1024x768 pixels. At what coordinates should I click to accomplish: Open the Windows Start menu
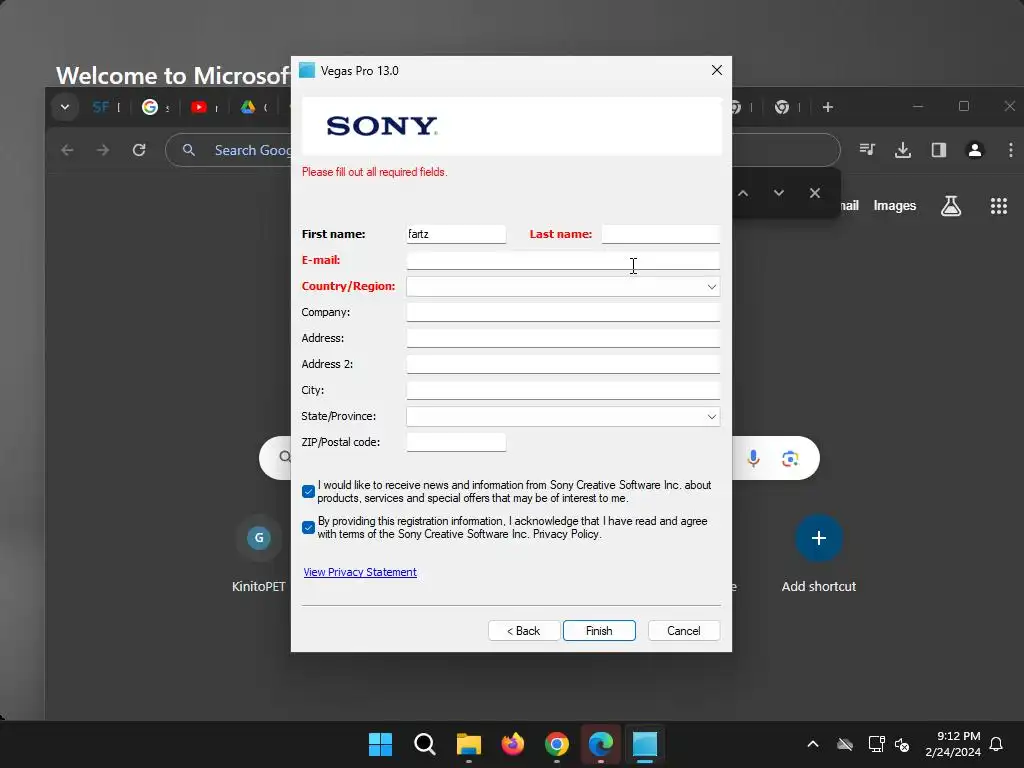pos(380,744)
